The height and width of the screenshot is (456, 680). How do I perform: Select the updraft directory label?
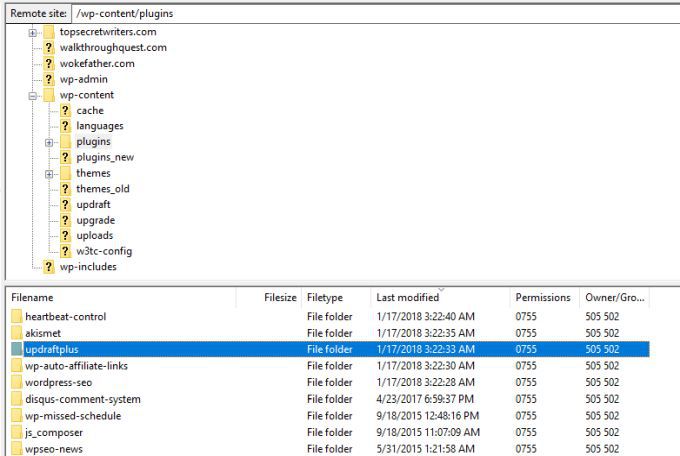tap(93, 204)
